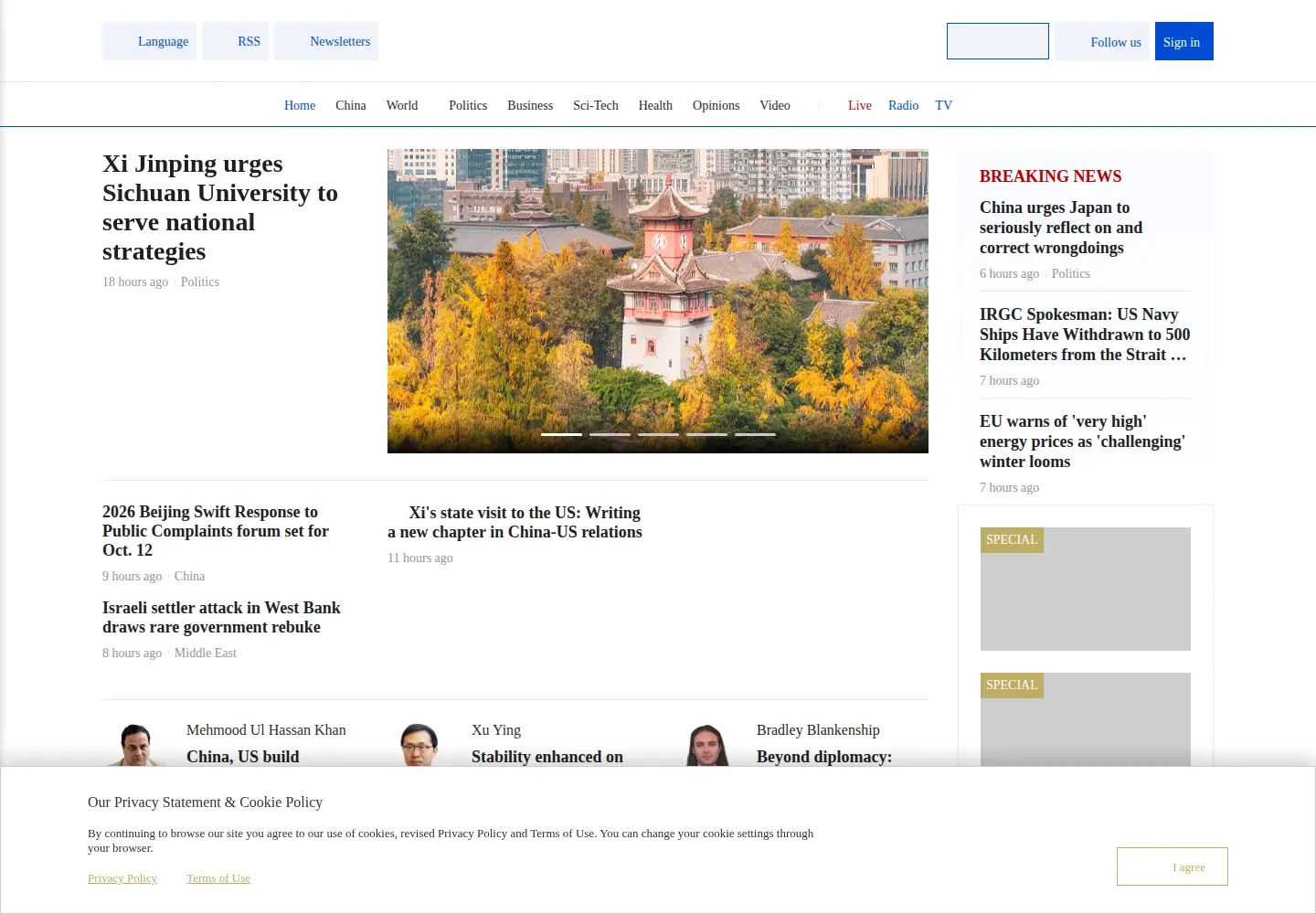Image resolution: width=1316 pixels, height=914 pixels.
Task: Open the Health section
Action: pos(655,105)
